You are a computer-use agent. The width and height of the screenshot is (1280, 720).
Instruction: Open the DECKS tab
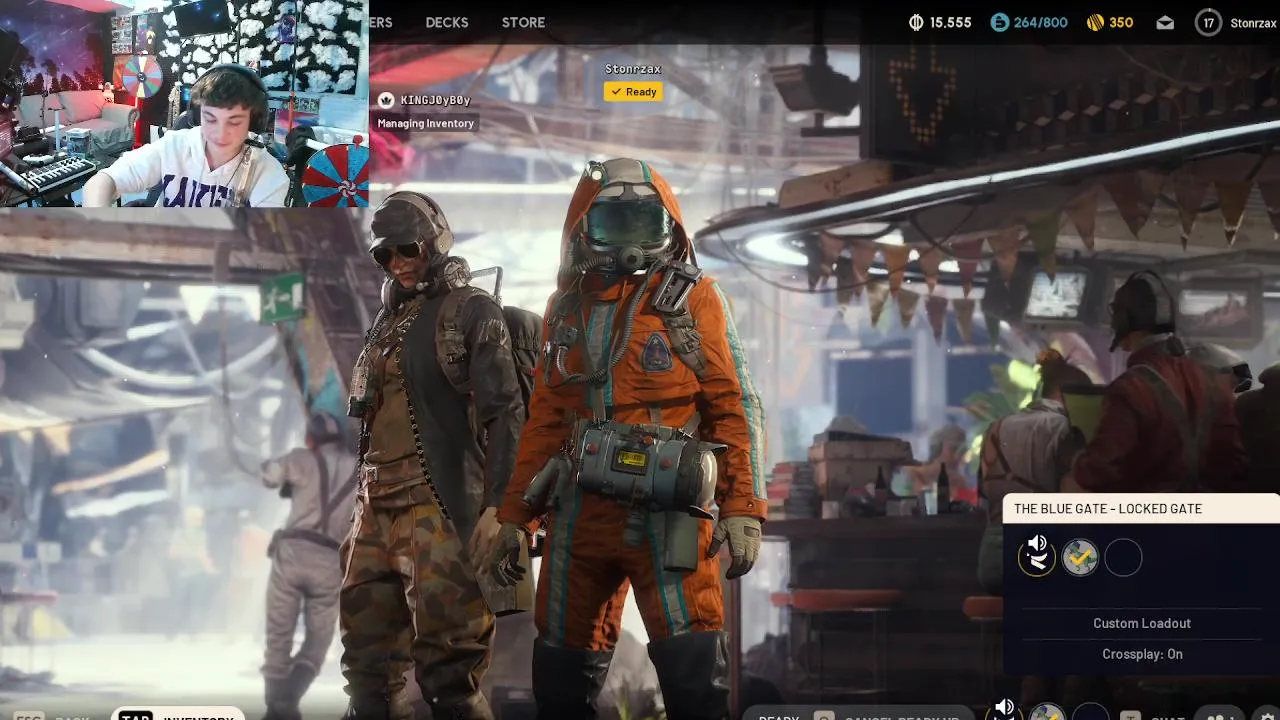point(447,22)
